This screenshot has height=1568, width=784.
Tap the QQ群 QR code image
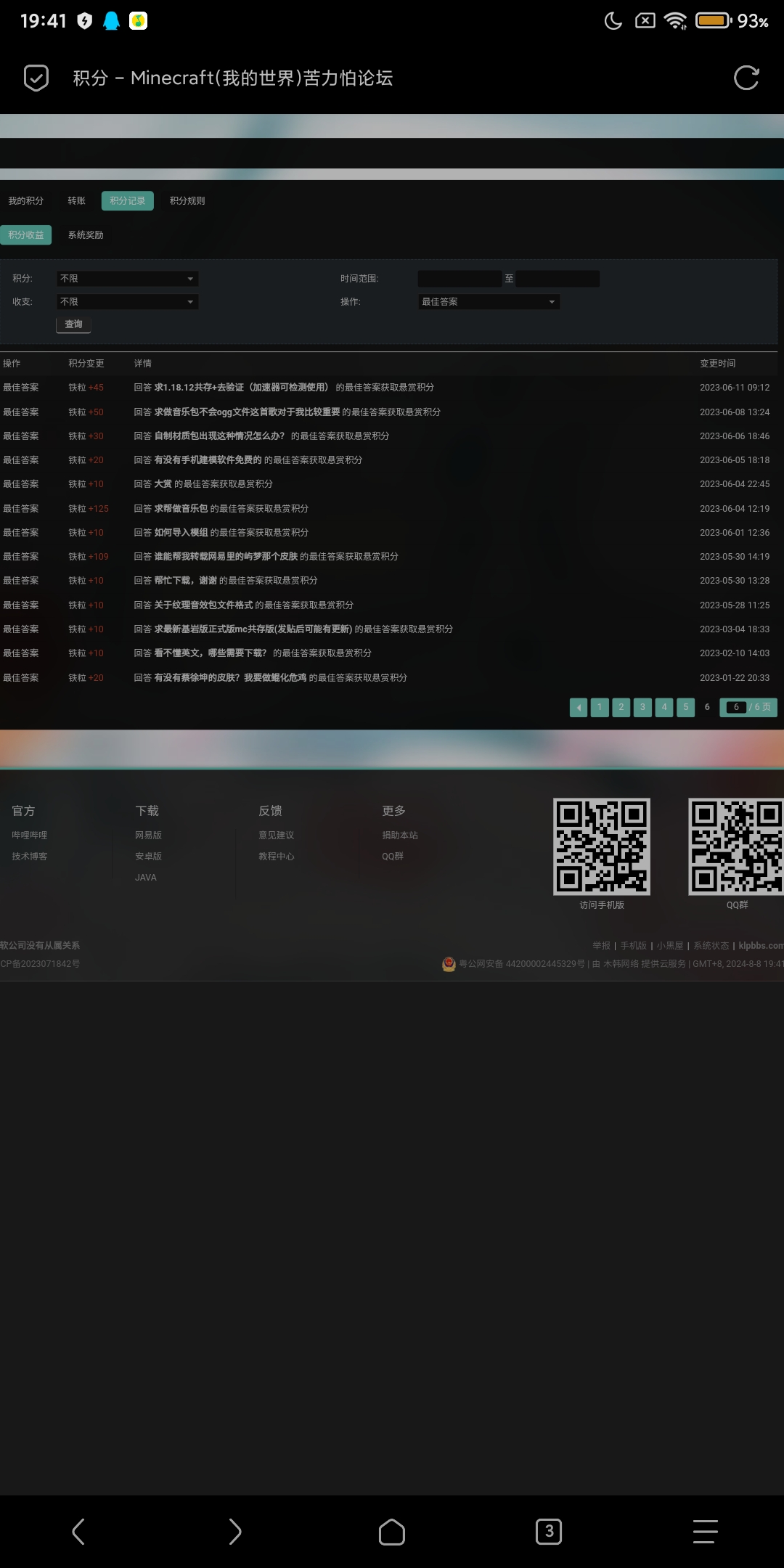coord(736,846)
